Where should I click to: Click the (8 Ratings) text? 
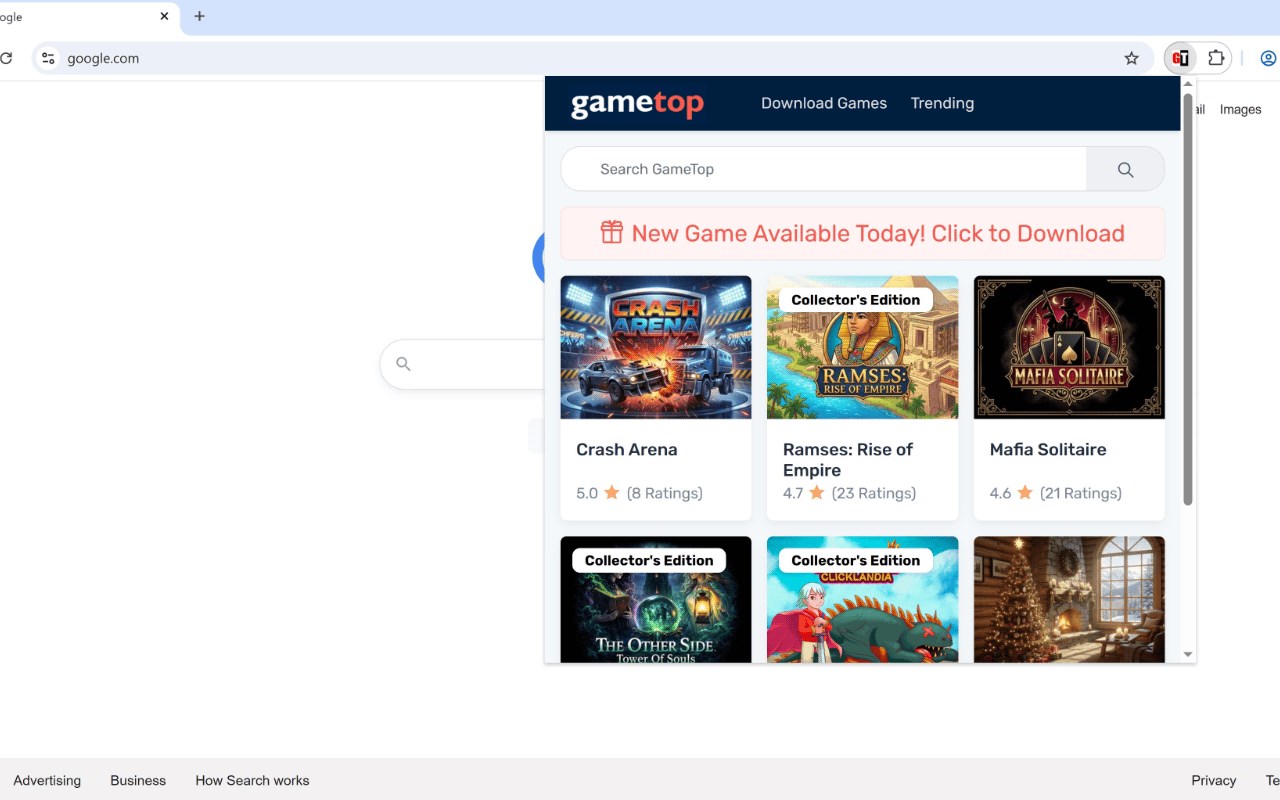(x=665, y=493)
